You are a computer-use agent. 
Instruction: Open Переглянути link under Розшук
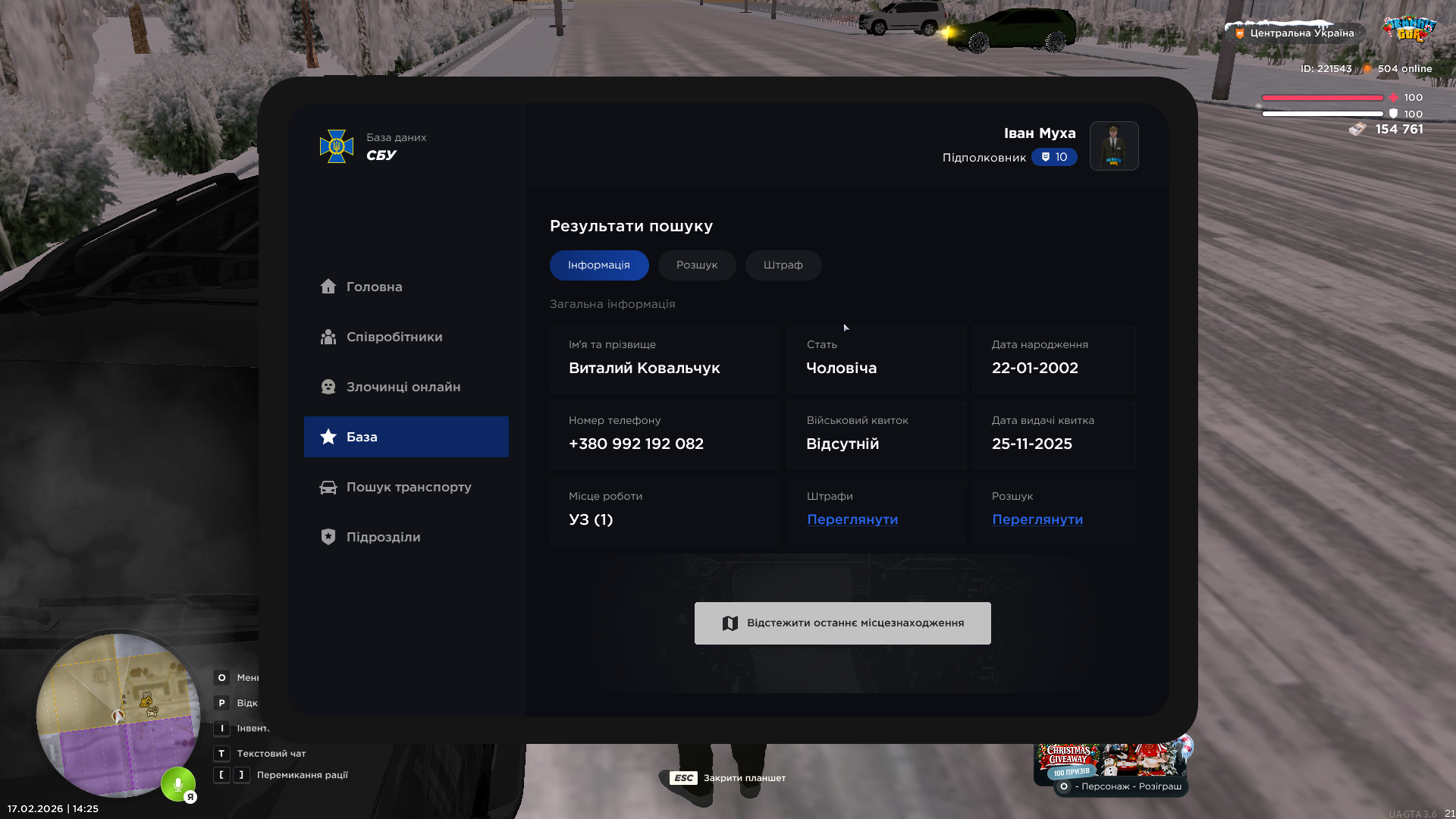click(1037, 519)
